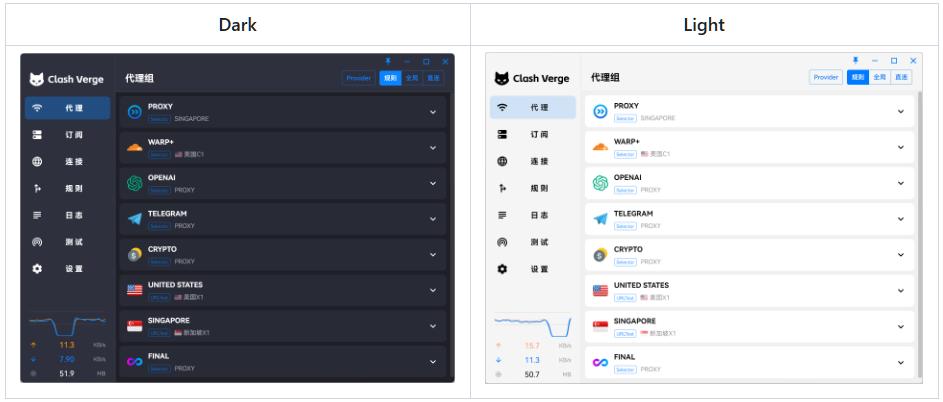Click the PROXY group icon in Dark window

click(x=135, y=112)
